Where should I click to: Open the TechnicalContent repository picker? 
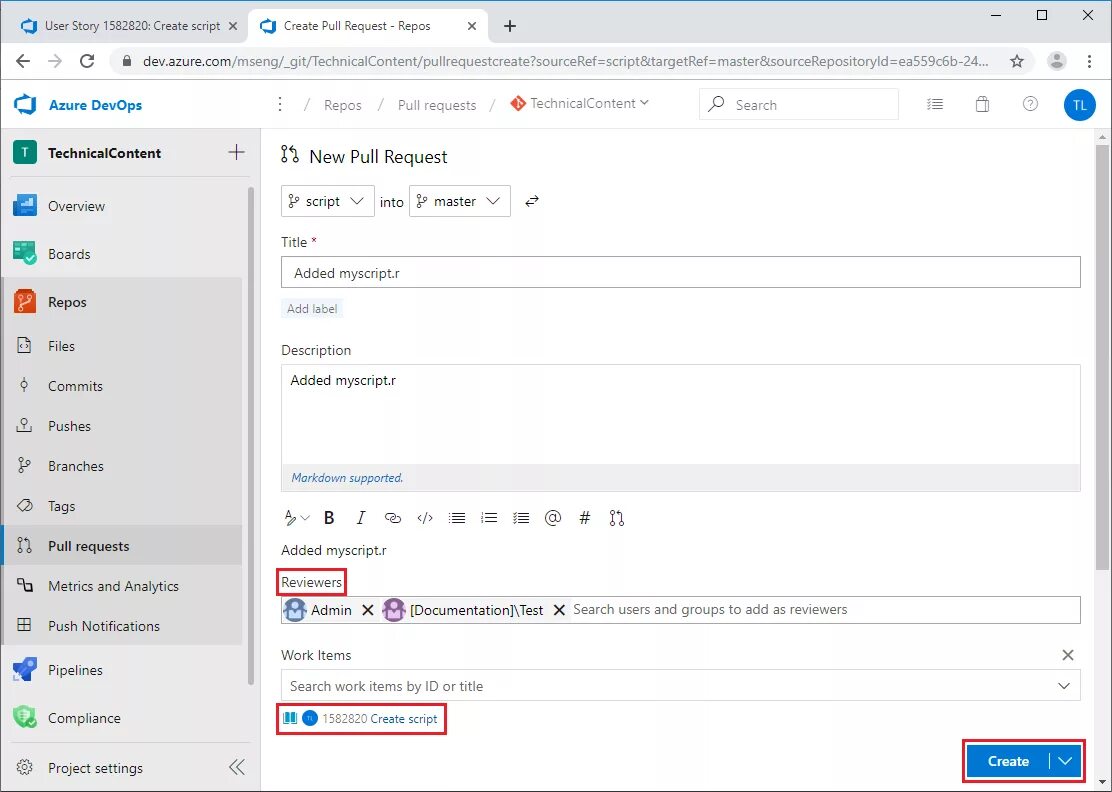coord(579,104)
